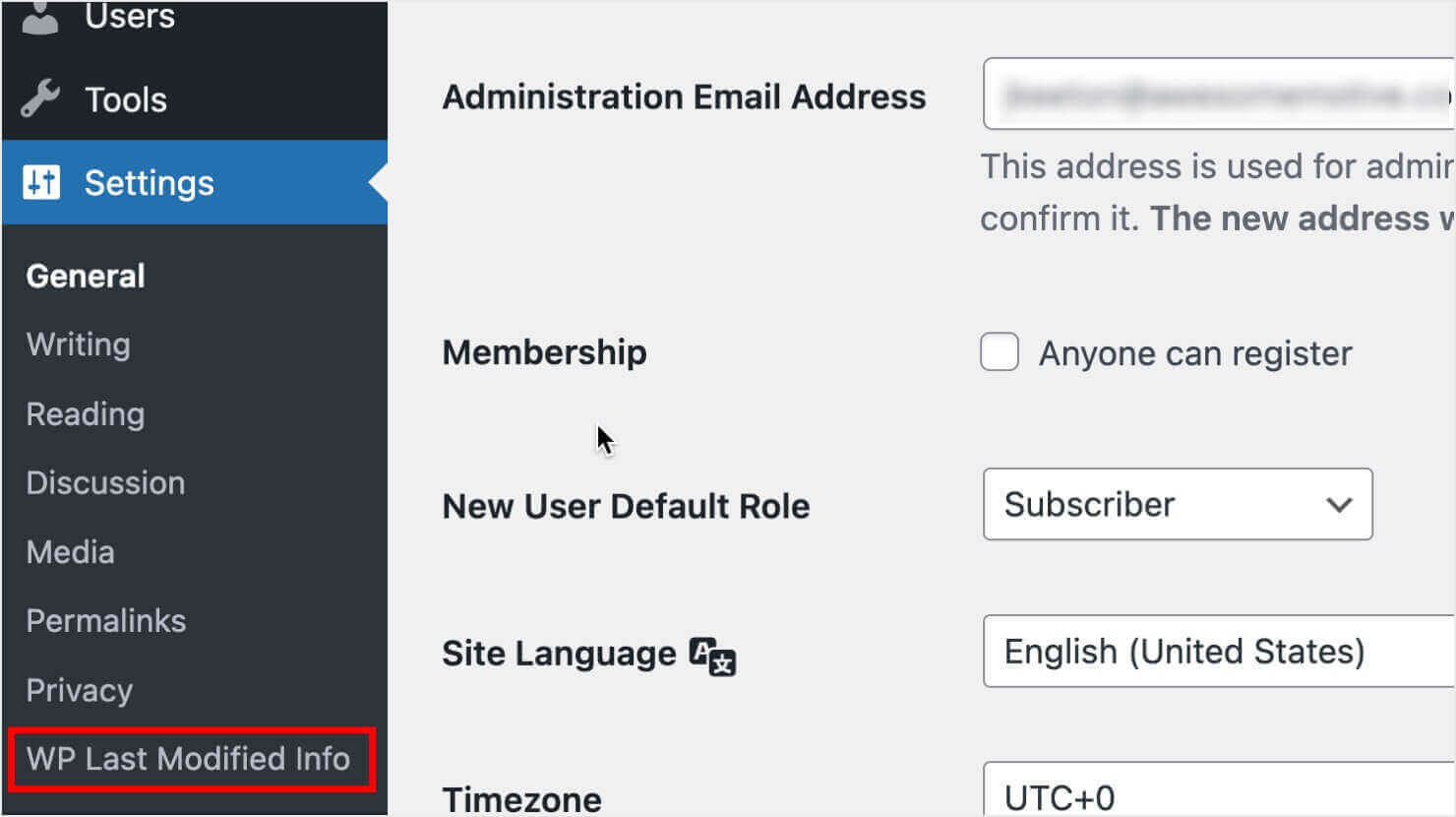Screen dimensions: 1456x817
Task: Enable the Anyone can register checkbox
Action: click(x=999, y=352)
